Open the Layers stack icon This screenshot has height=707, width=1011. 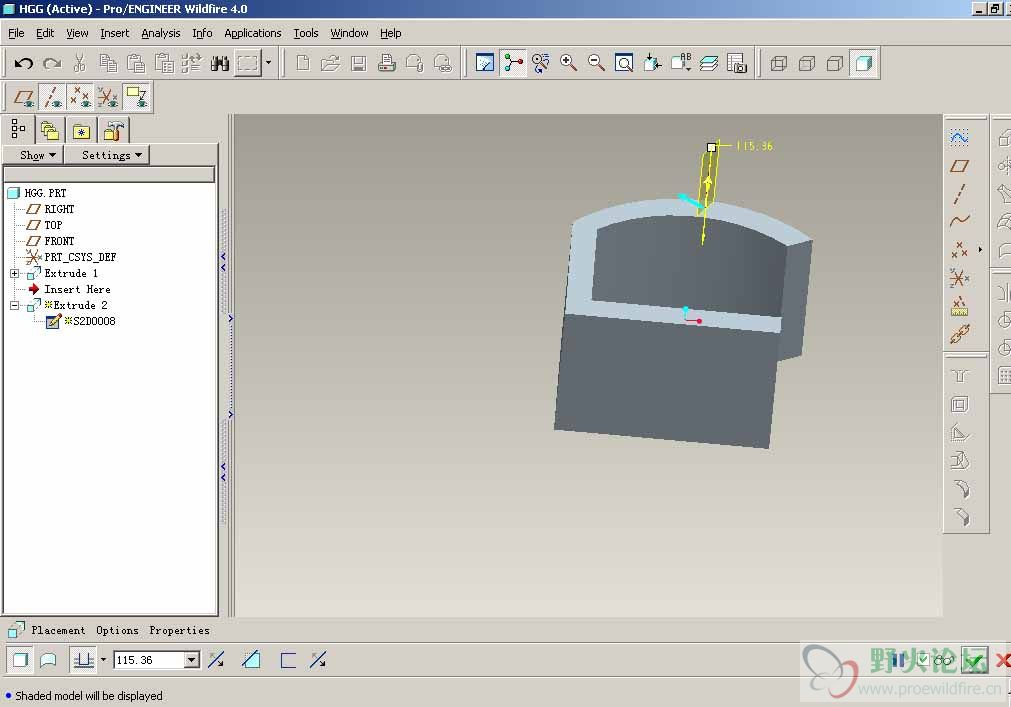point(709,63)
